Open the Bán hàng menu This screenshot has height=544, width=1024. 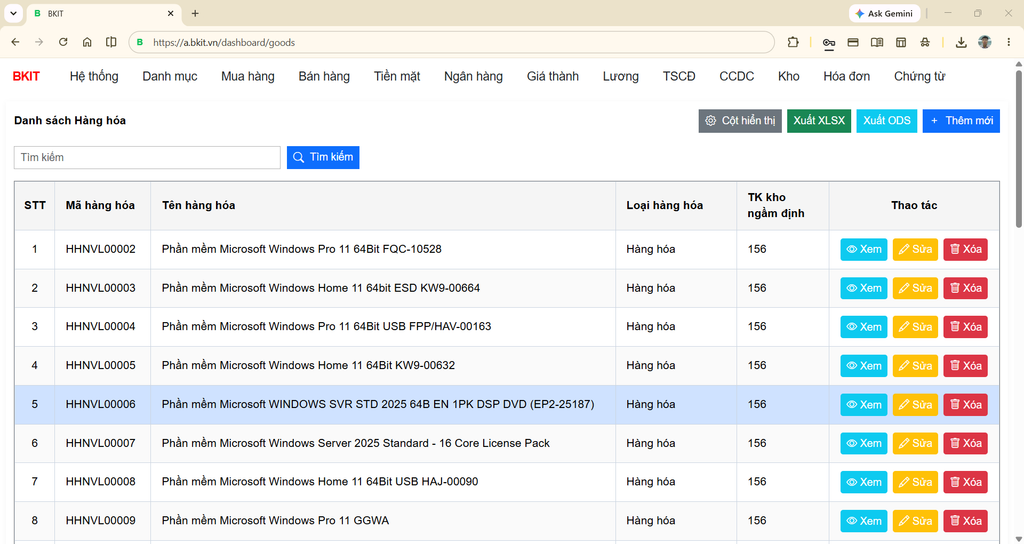tap(324, 76)
